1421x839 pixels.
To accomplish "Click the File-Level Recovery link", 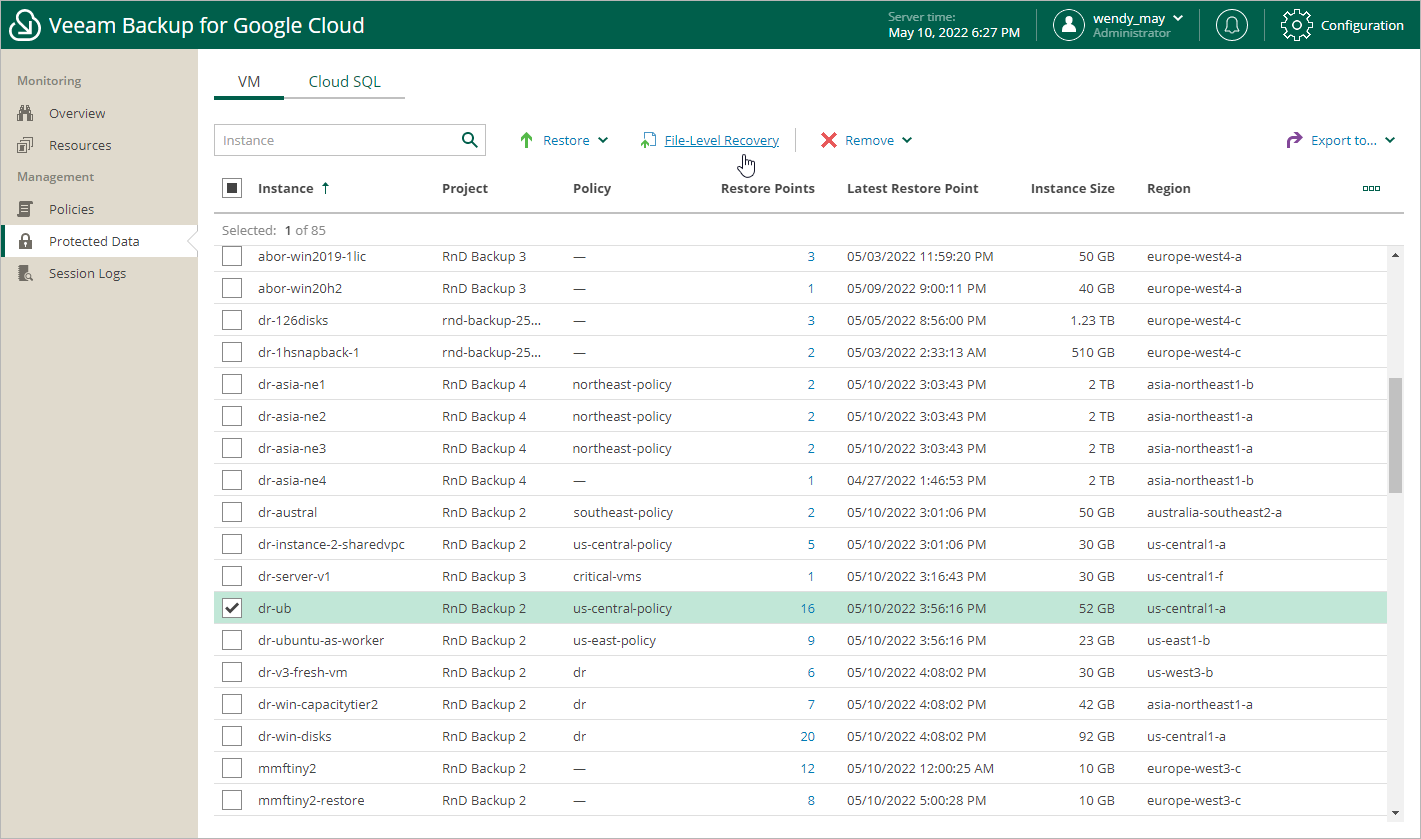I will (722, 140).
